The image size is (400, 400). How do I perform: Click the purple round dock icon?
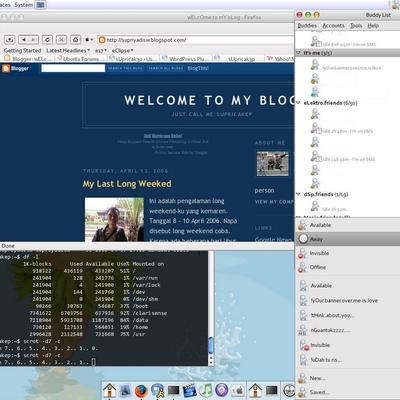click(222, 390)
